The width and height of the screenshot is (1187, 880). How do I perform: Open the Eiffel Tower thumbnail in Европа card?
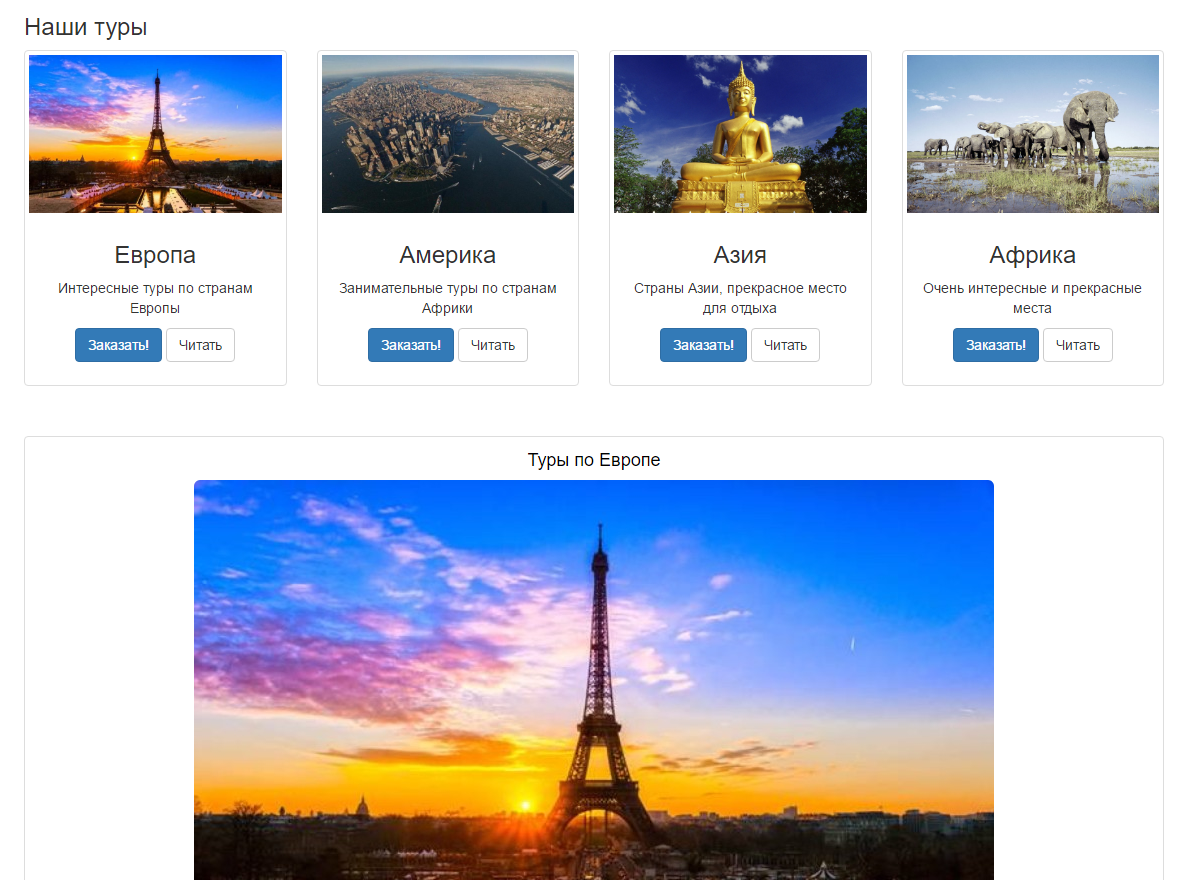[x=155, y=133]
